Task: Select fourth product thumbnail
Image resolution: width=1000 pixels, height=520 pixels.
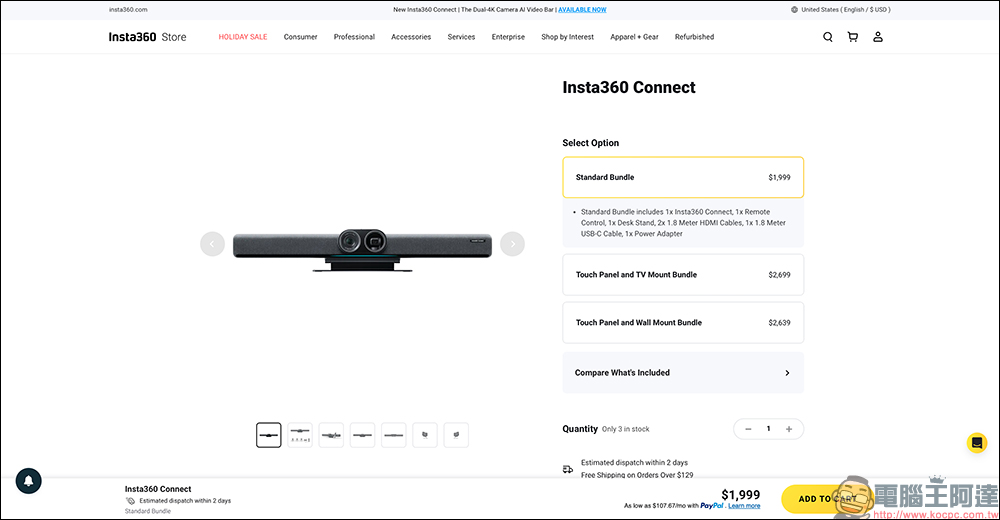Action: click(x=362, y=435)
